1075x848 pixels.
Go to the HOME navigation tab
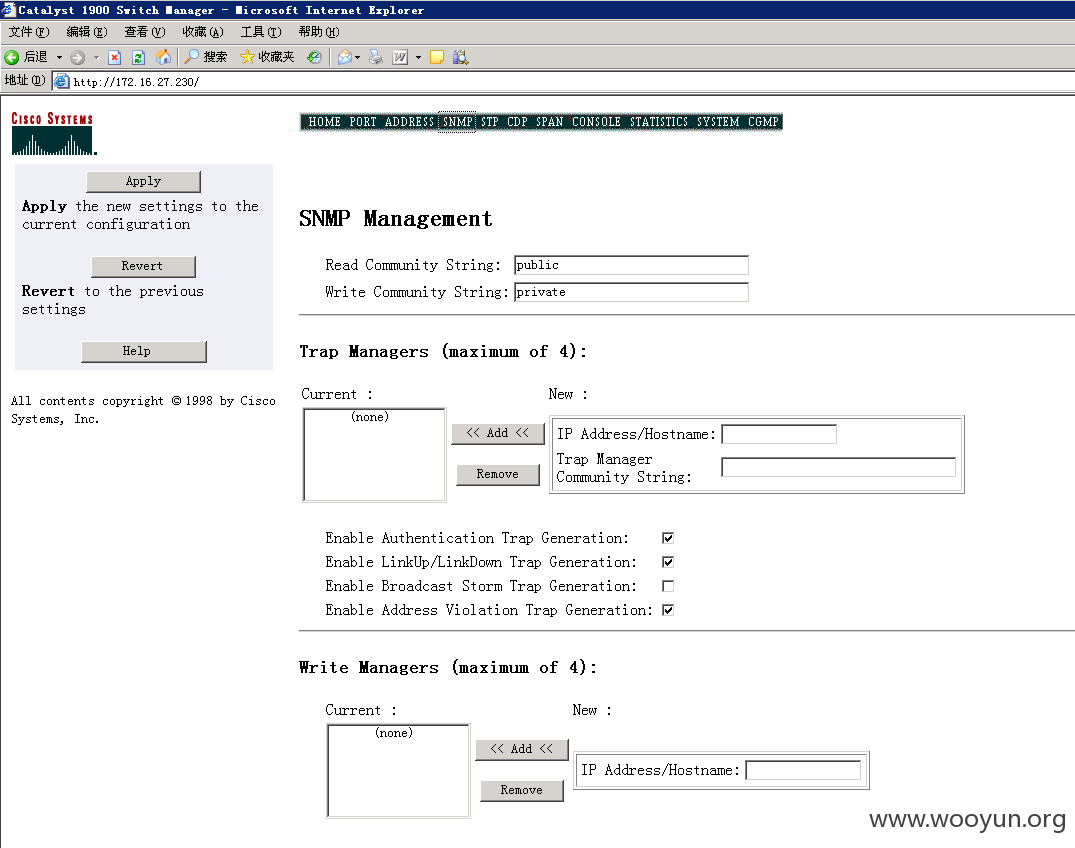click(x=324, y=122)
